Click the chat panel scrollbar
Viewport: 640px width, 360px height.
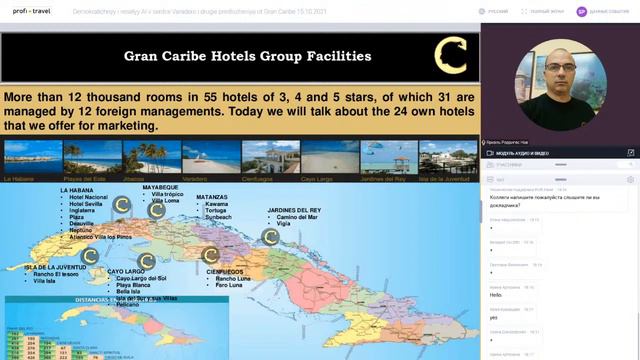pos(638,335)
